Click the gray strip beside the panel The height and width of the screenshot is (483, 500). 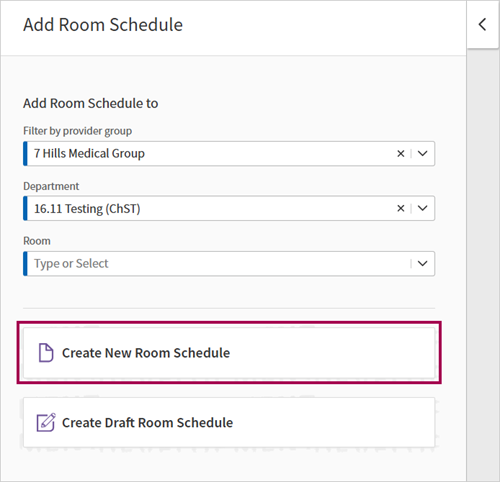click(482, 265)
